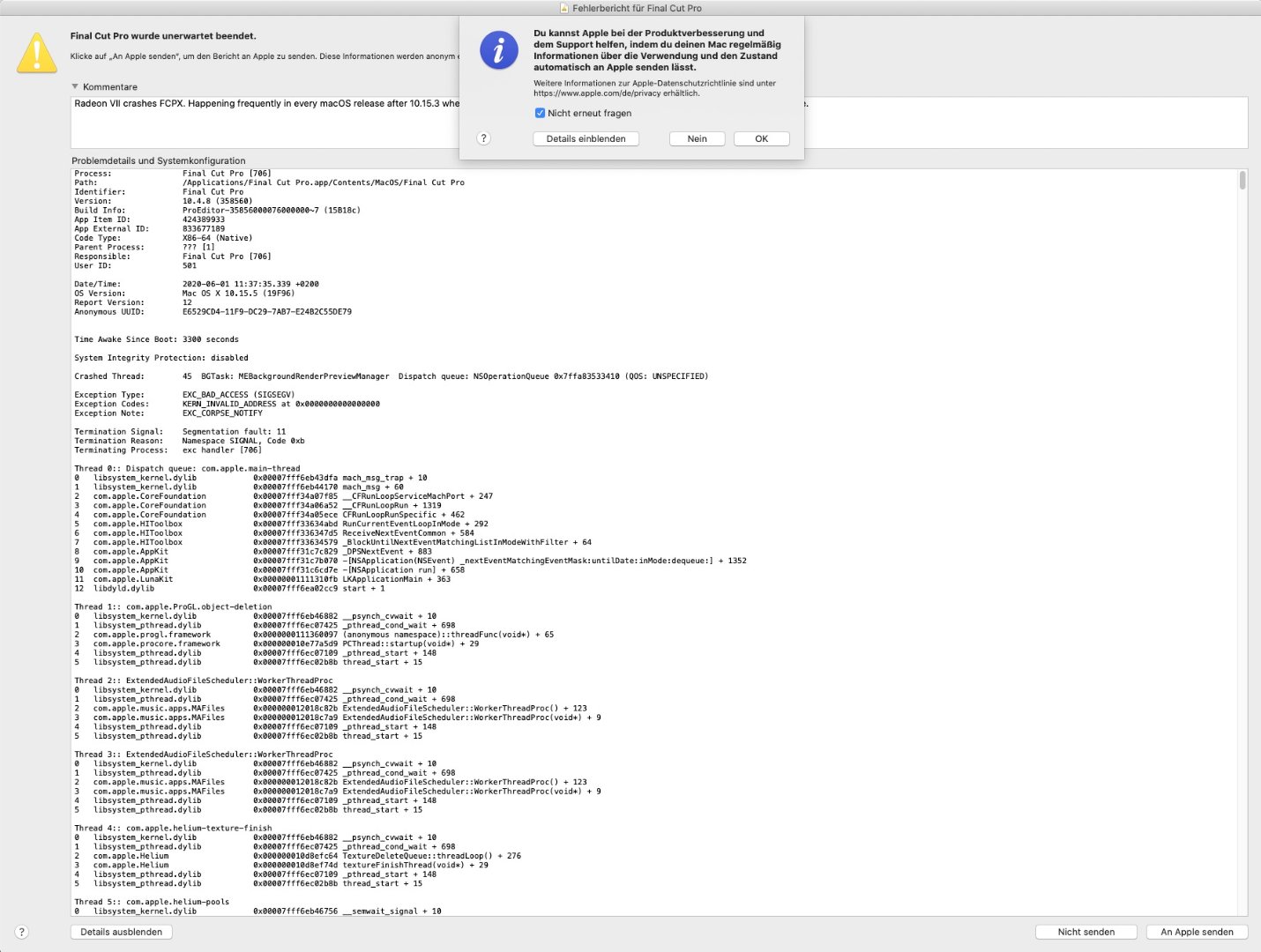
Task: Click the 'Thread 3:: ExtendedAudioFileScheduler' header
Action: pos(204,755)
